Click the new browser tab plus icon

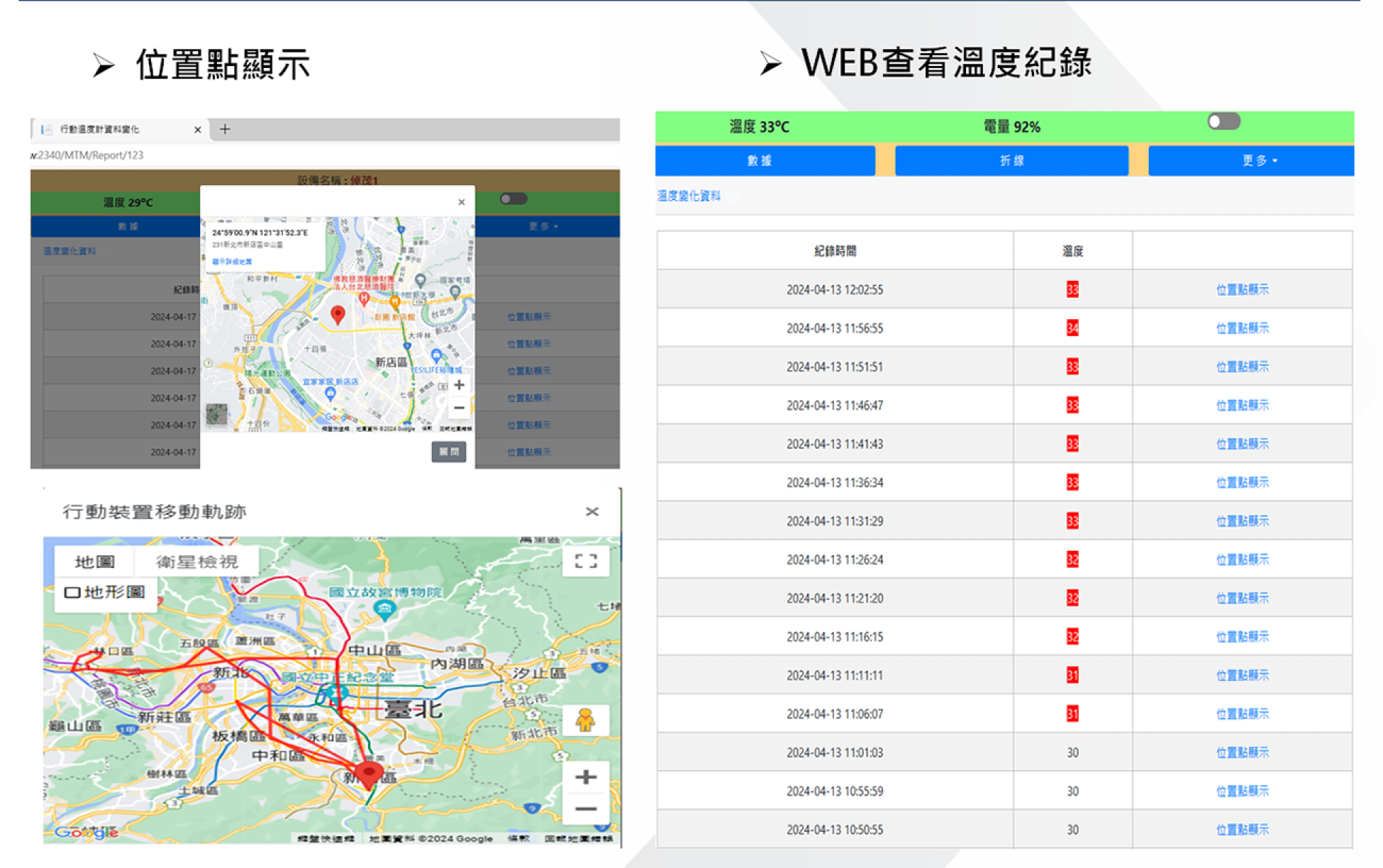point(225,129)
